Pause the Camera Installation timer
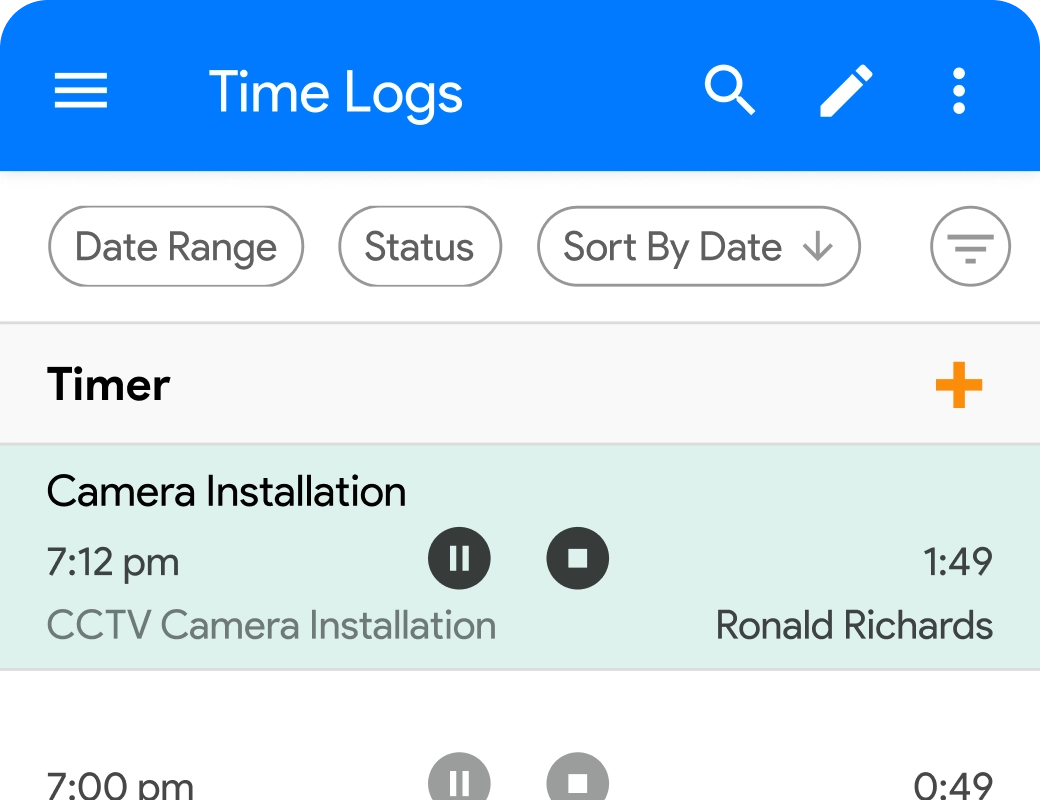 click(460, 558)
